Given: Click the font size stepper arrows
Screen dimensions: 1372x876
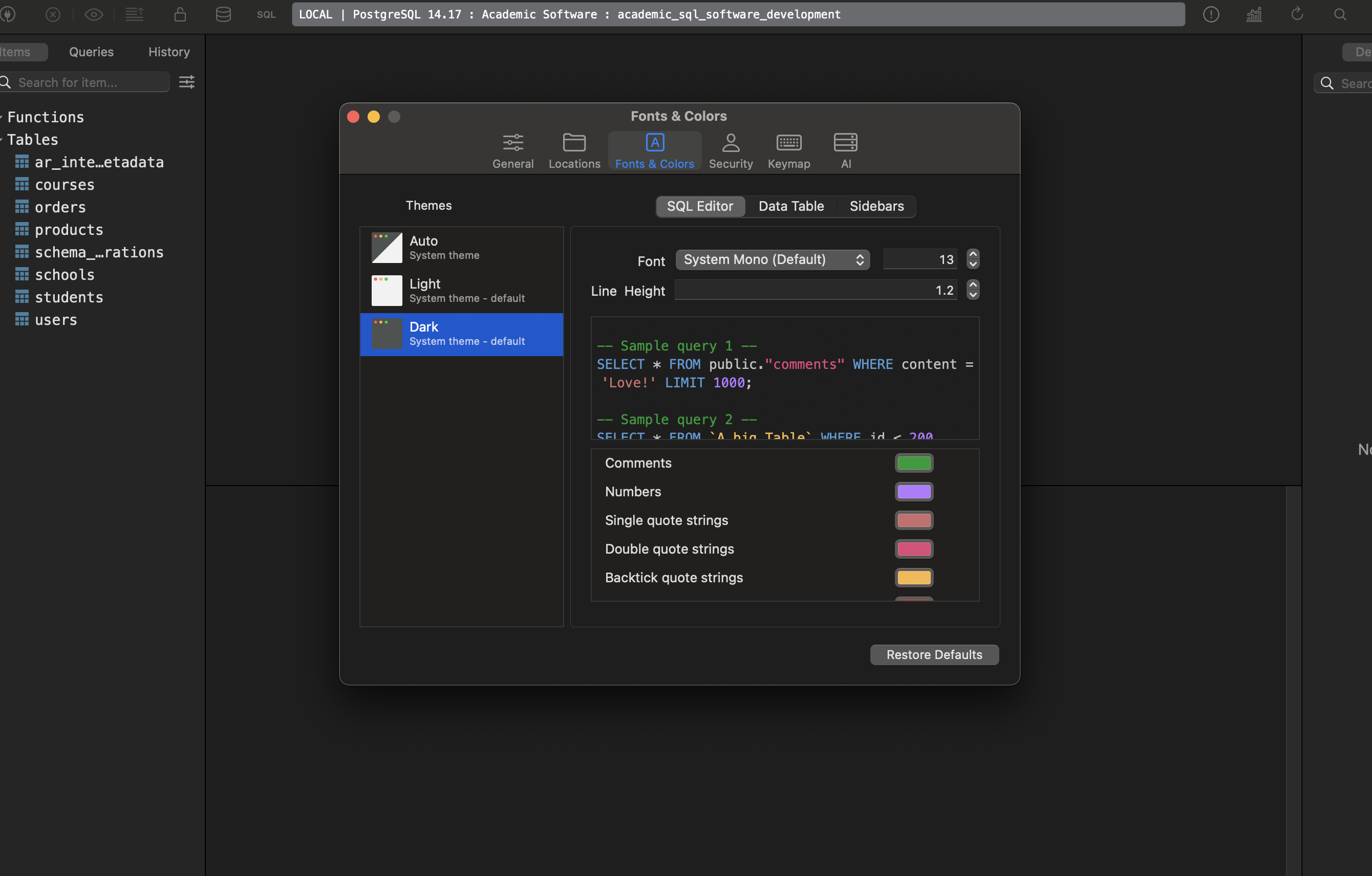Looking at the screenshot, I should coord(973,260).
